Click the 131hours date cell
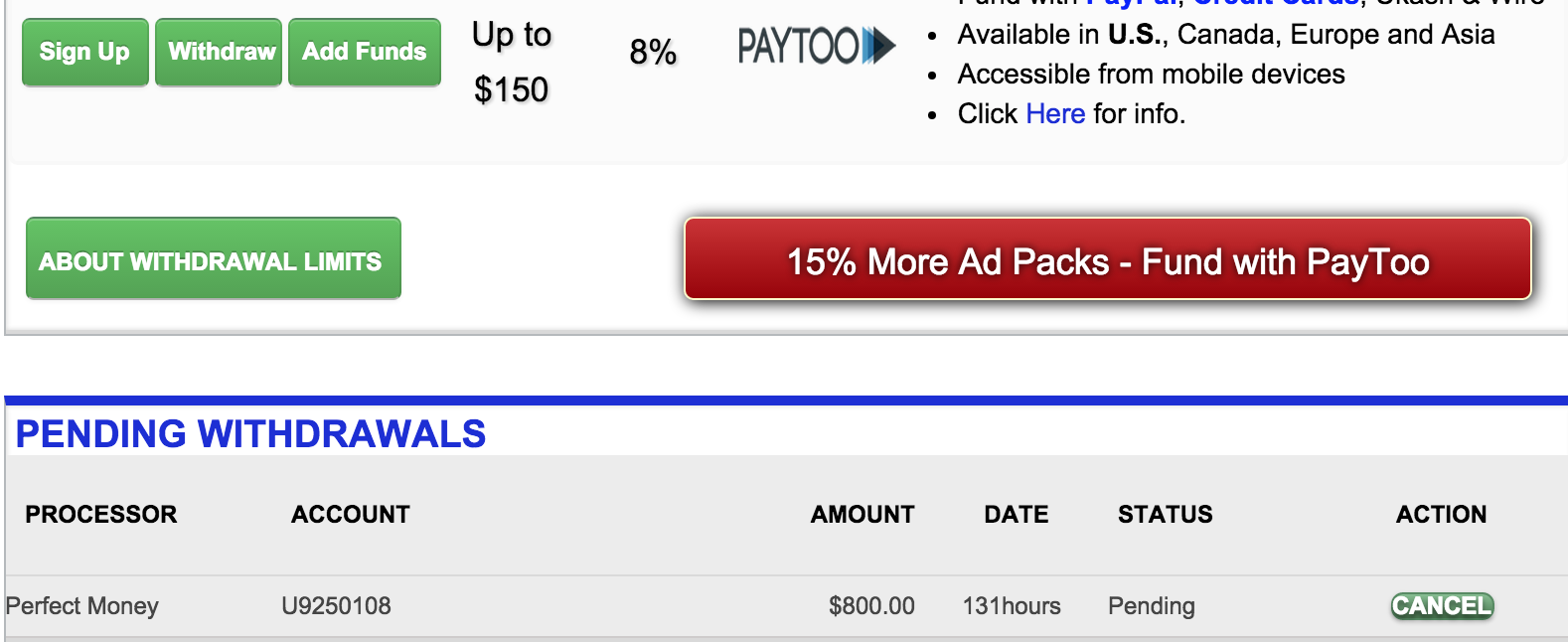Screen dimensions: 1568x642 pyautogui.click(x=1012, y=606)
